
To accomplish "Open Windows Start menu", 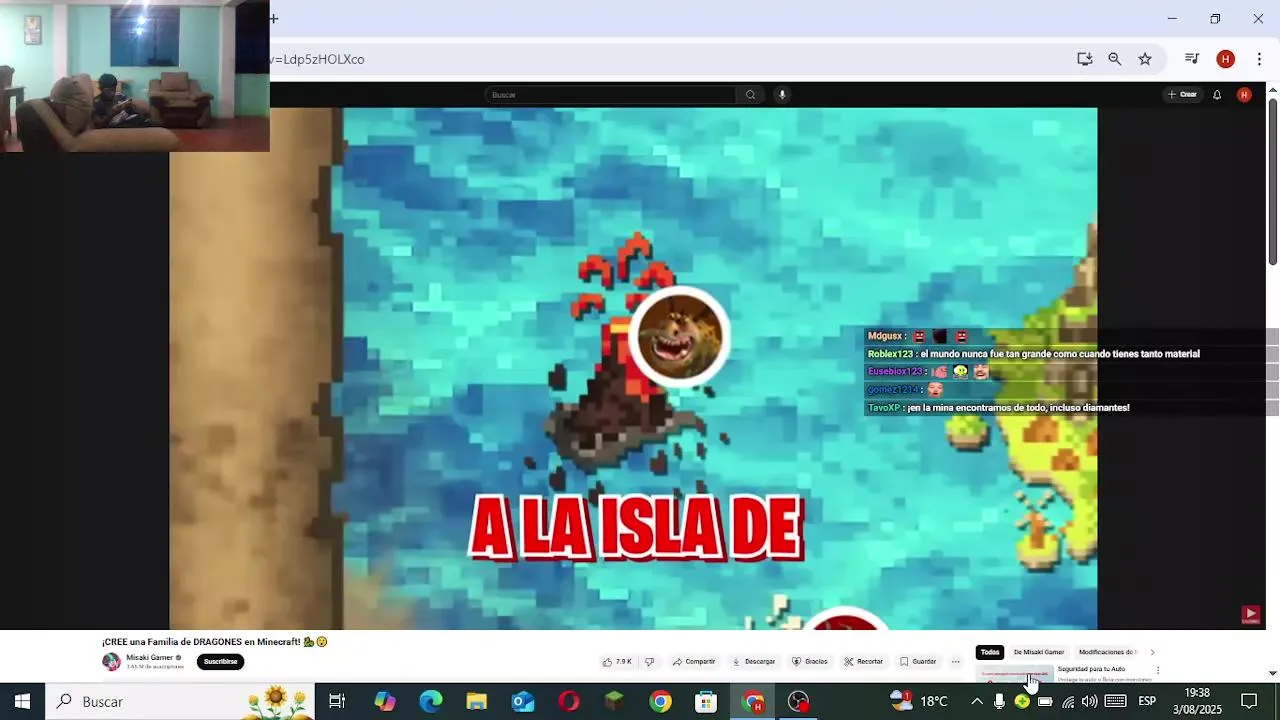I will (x=22, y=701).
